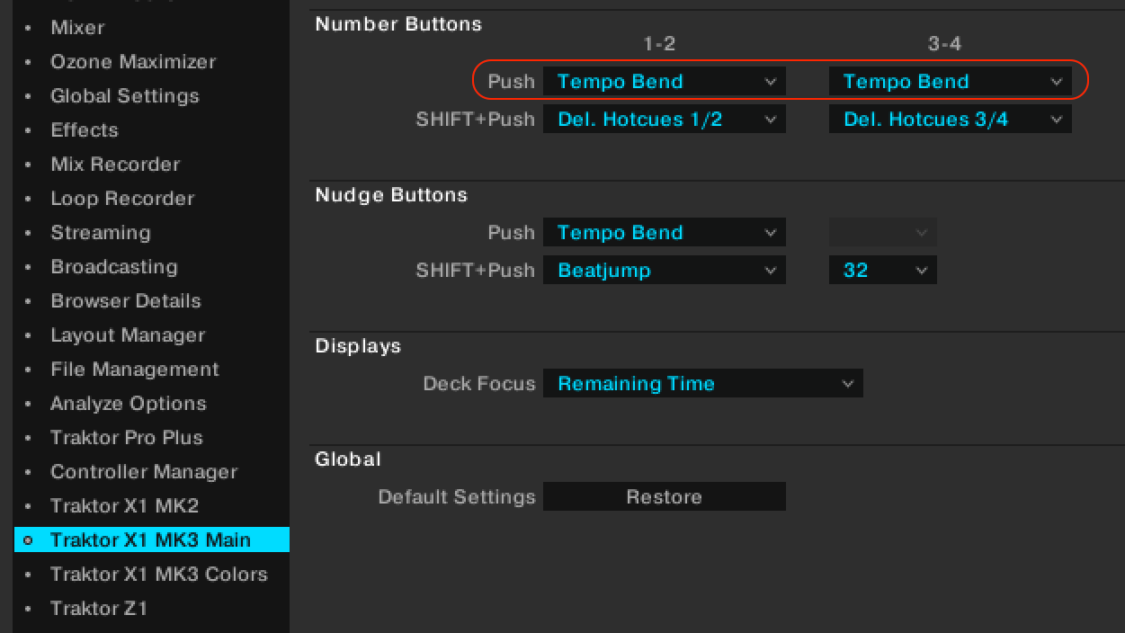The height and width of the screenshot is (633, 1125).
Task: Select Analyze Options in the sidebar
Action: pyautogui.click(x=128, y=403)
